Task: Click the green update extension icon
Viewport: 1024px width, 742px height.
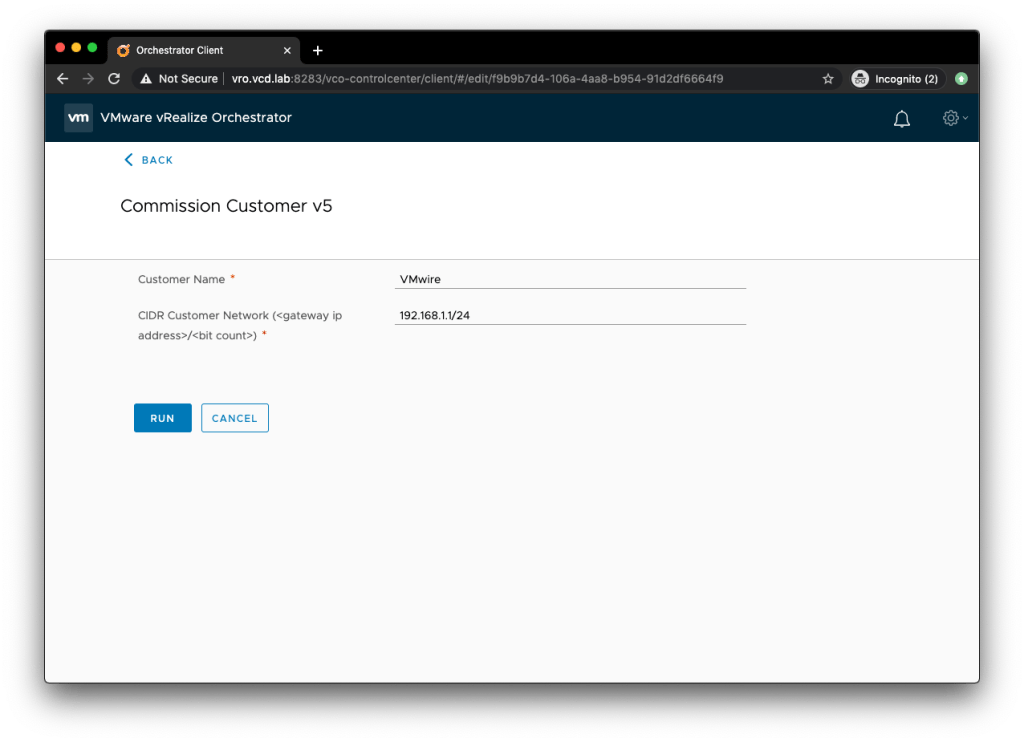Action: click(961, 79)
